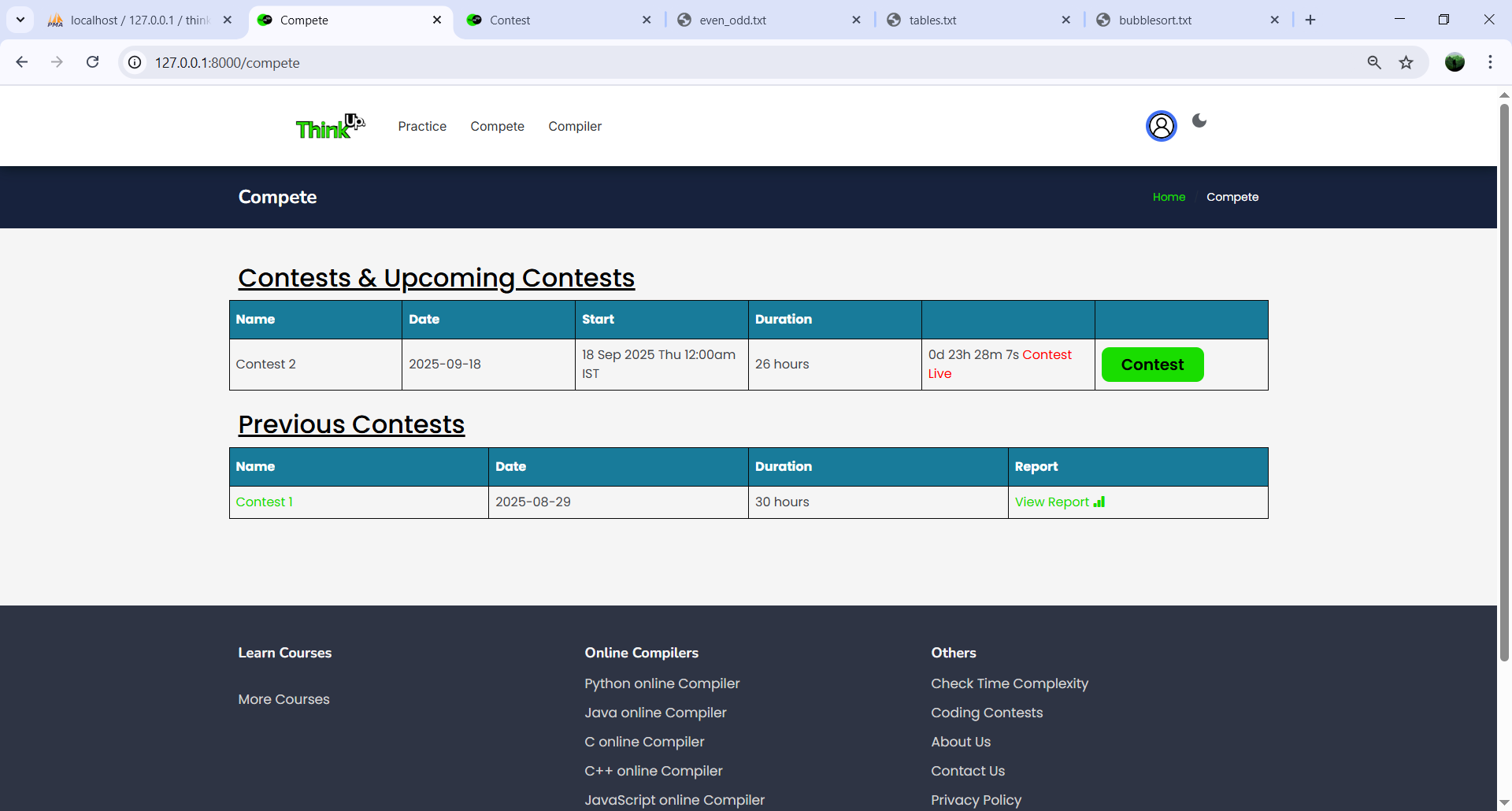
Task: Click the ThinkUp logo
Action: click(330, 126)
